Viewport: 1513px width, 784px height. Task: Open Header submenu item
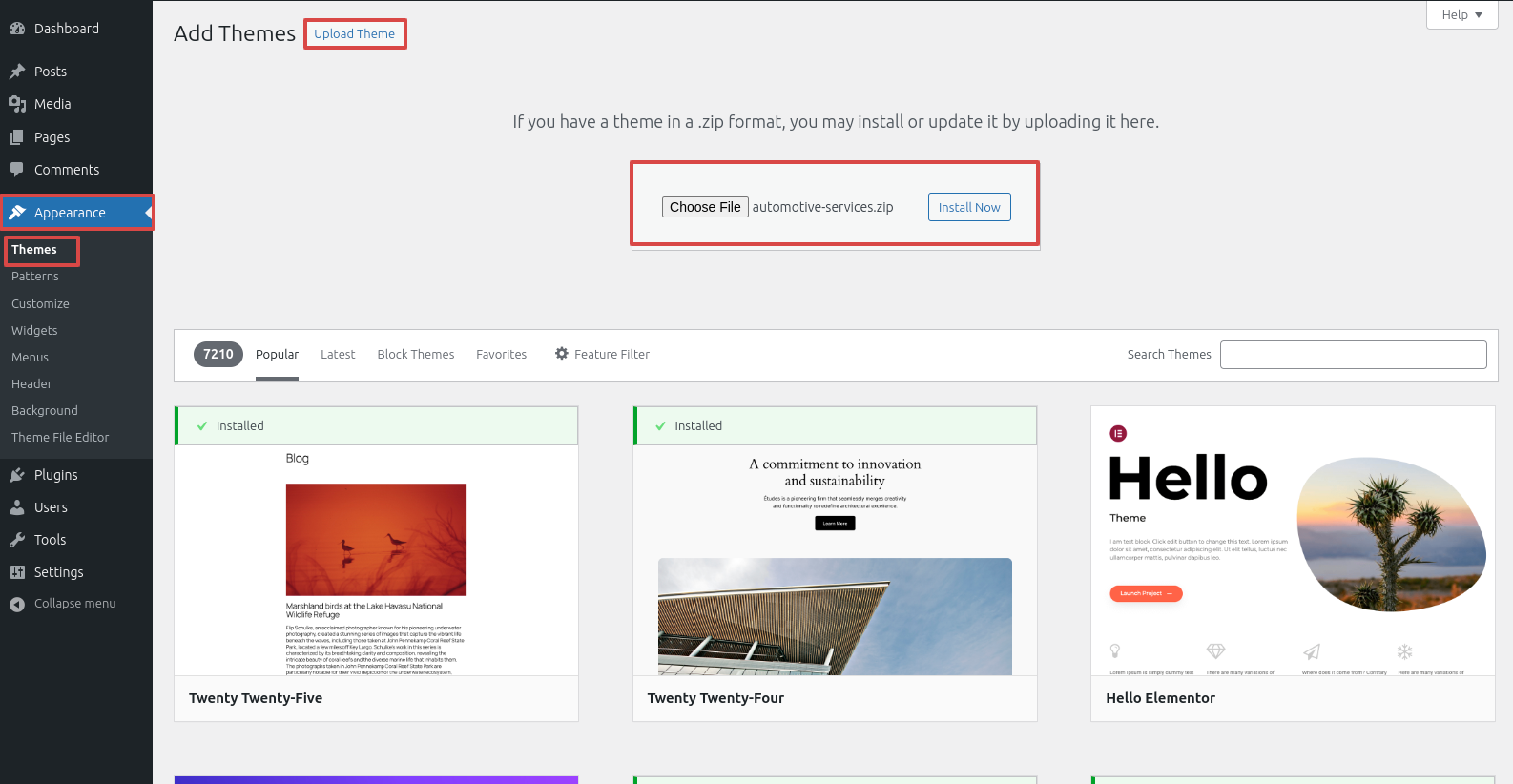tap(31, 384)
